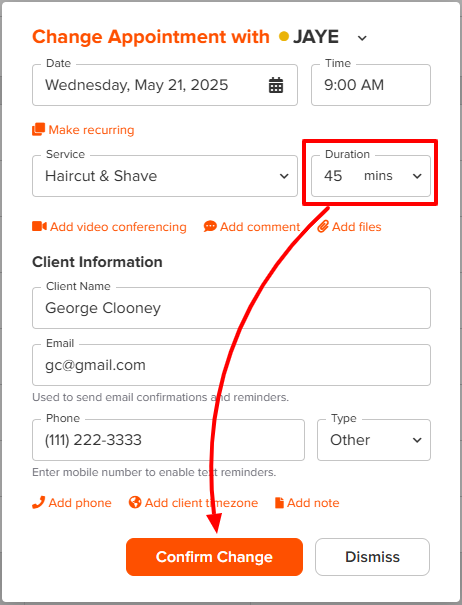Click the Email field gc@gmail.com
The image size is (462, 605).
click(x=231, y=365)
